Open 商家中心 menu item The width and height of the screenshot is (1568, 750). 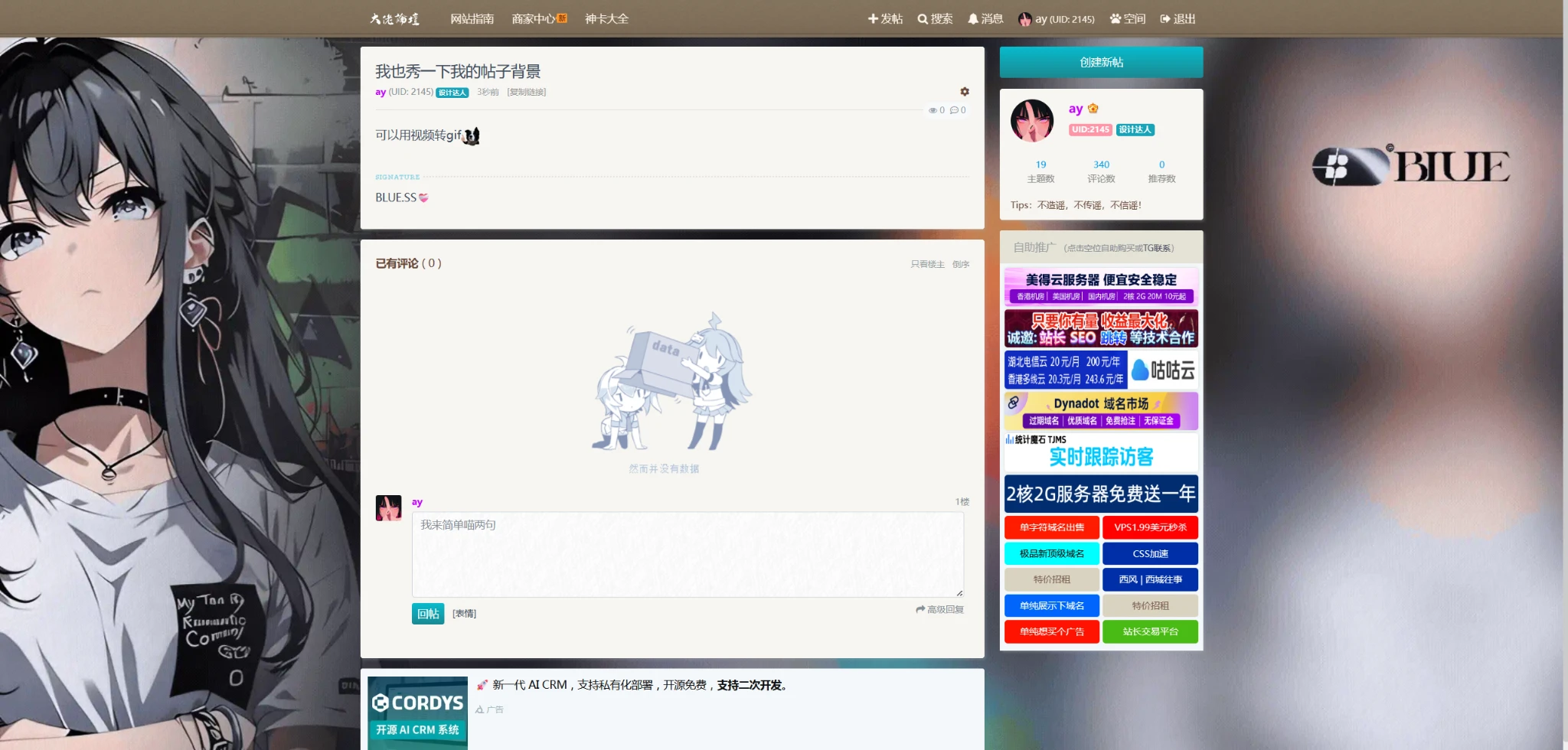539,19
